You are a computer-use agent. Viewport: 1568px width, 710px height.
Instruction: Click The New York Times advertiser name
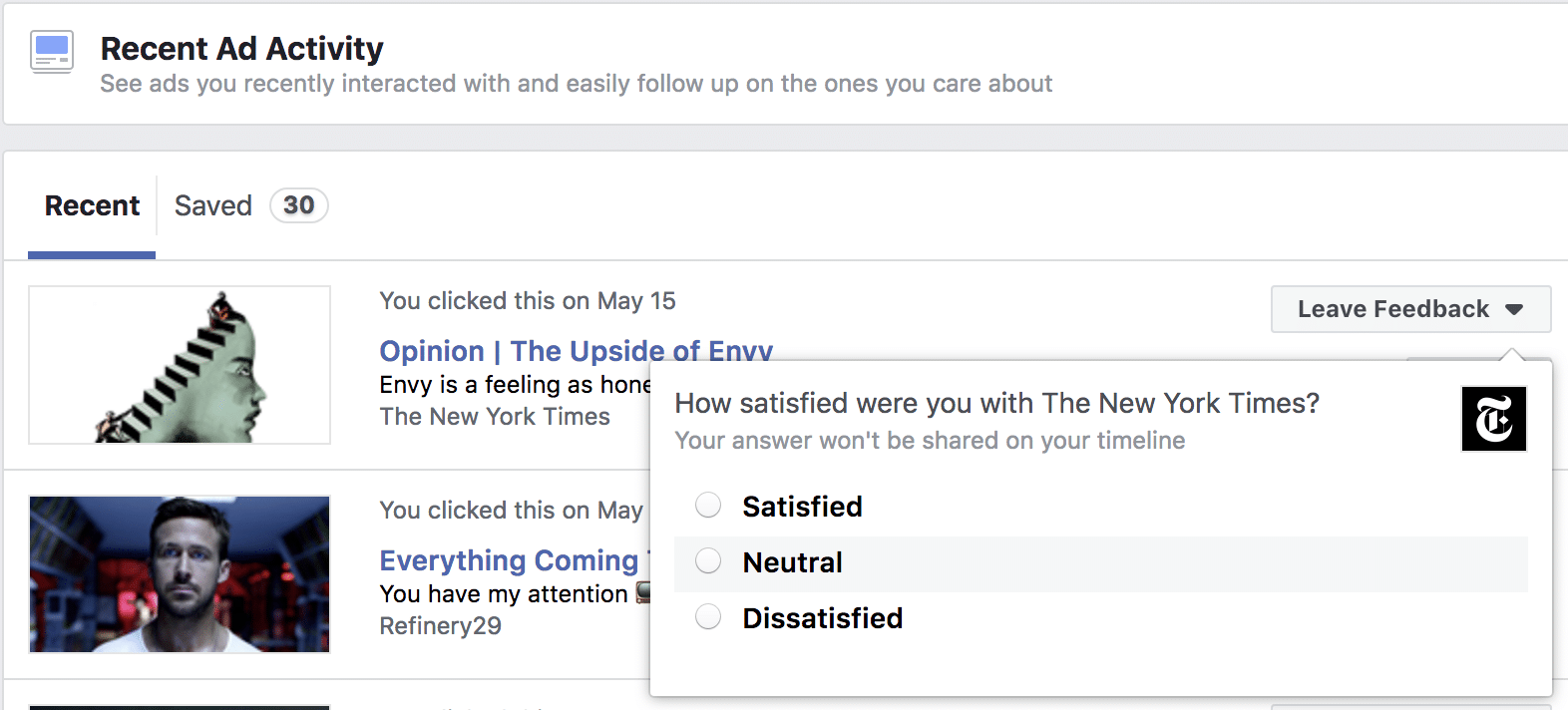click(x=495, y=417)
